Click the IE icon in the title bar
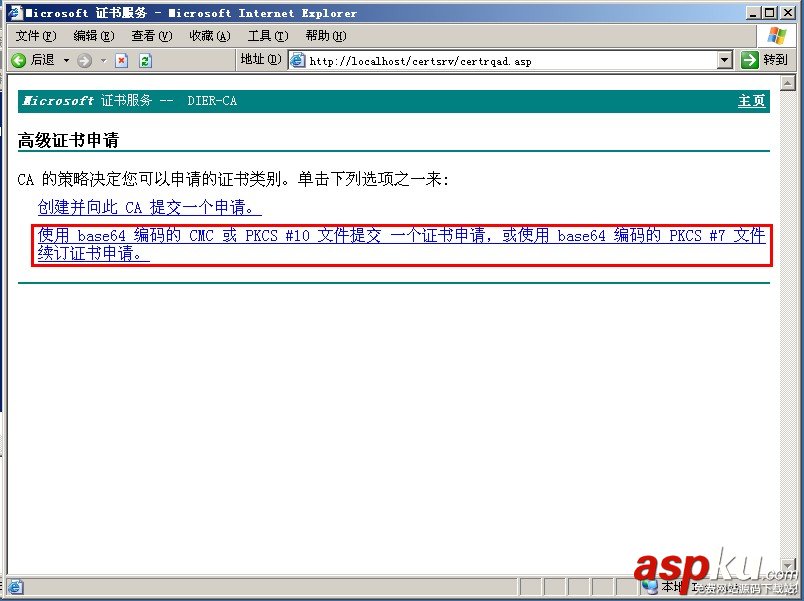Screen dimensions: 804x601 click(14, 13)
